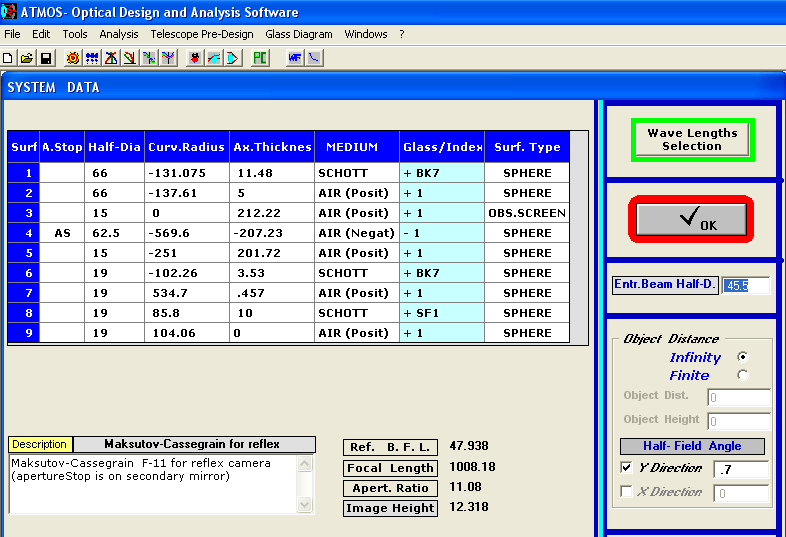The height and width of the screenshot is (537, 786).
Task: Enable the X Direction checkbox
Action: [626, 491]
